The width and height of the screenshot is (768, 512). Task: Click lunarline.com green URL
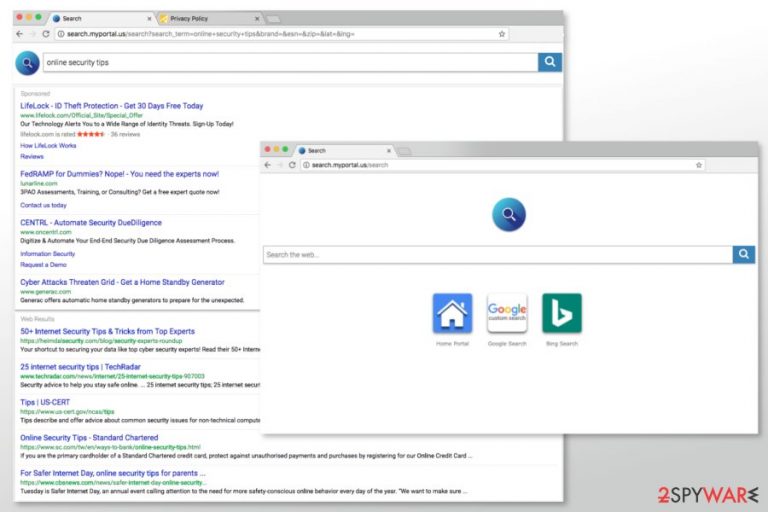click(39, 183)
